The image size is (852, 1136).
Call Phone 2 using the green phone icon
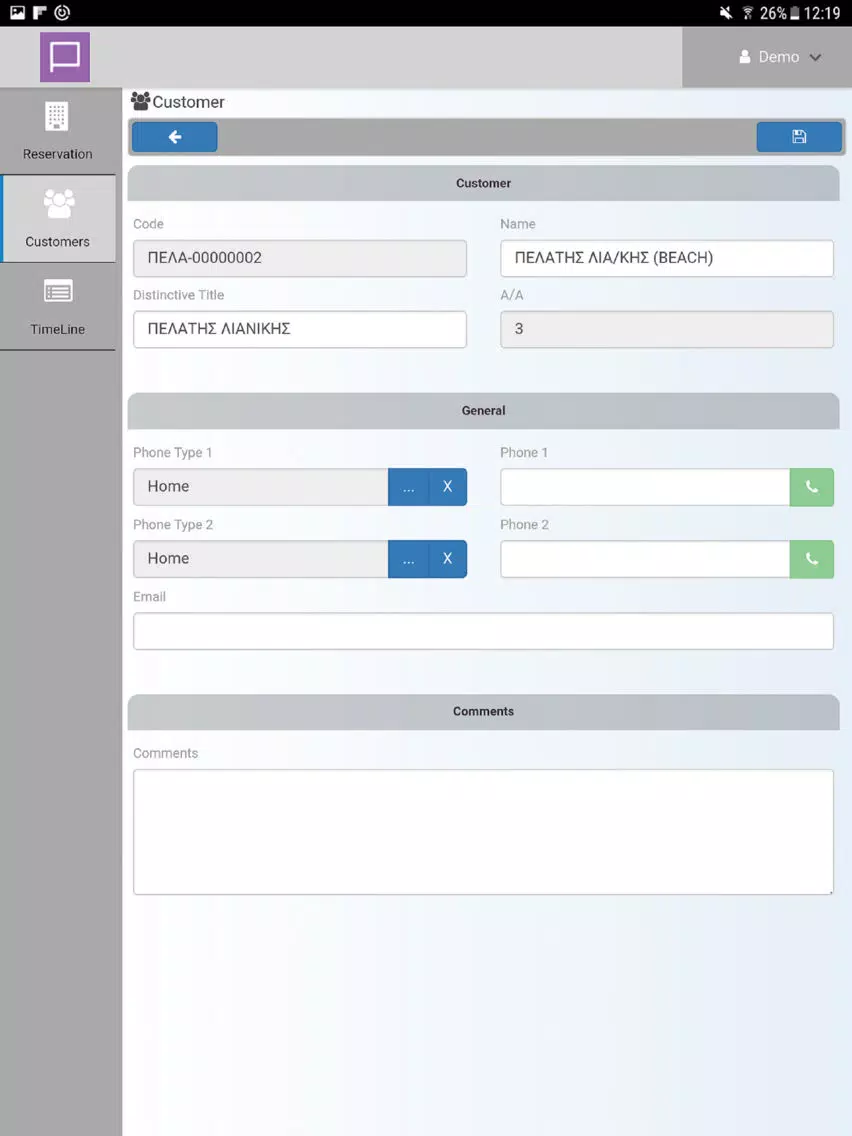(x=811, y=559)
